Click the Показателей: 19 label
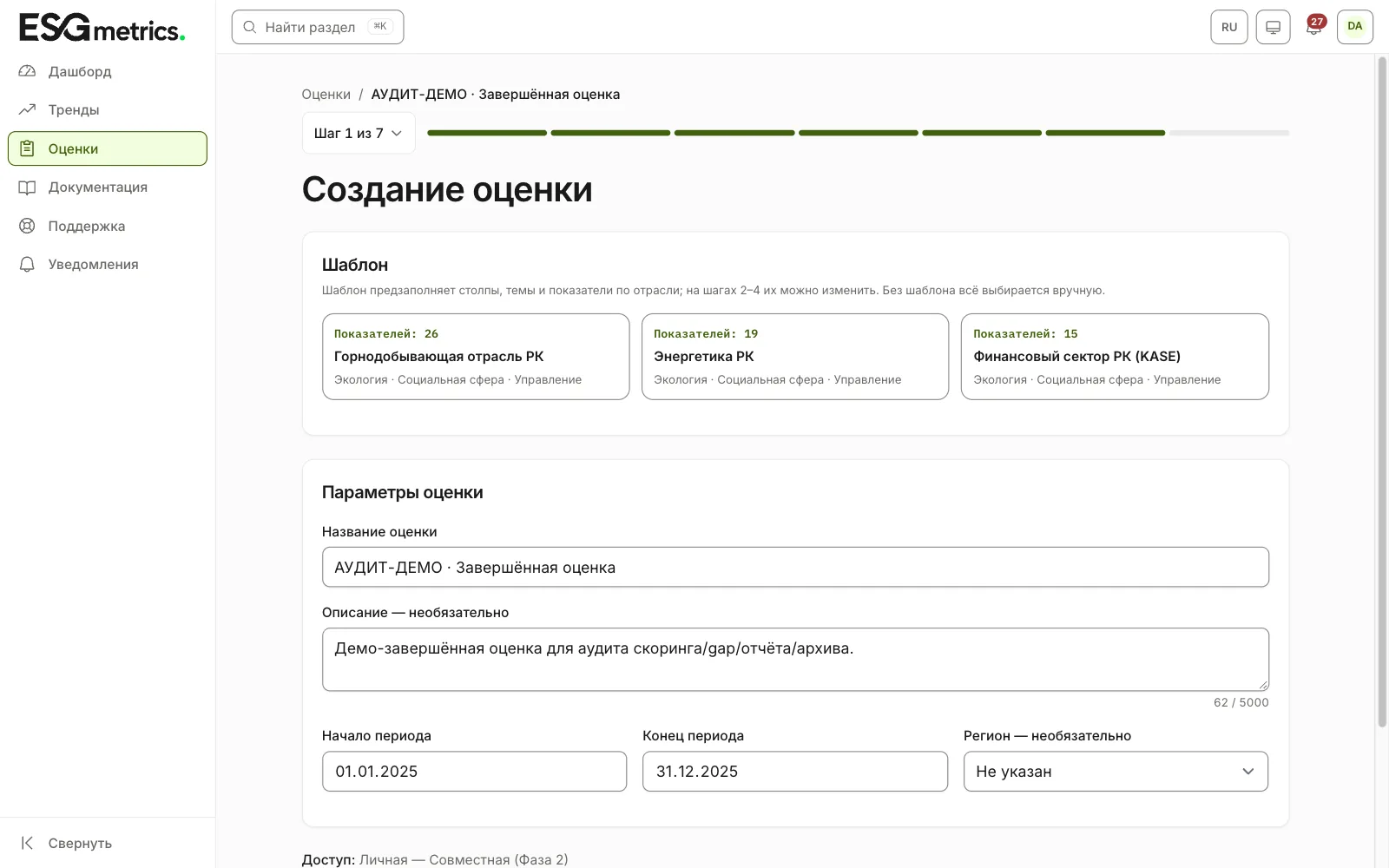The width and height of the screenshot is (1389, 868). point(706,334)
